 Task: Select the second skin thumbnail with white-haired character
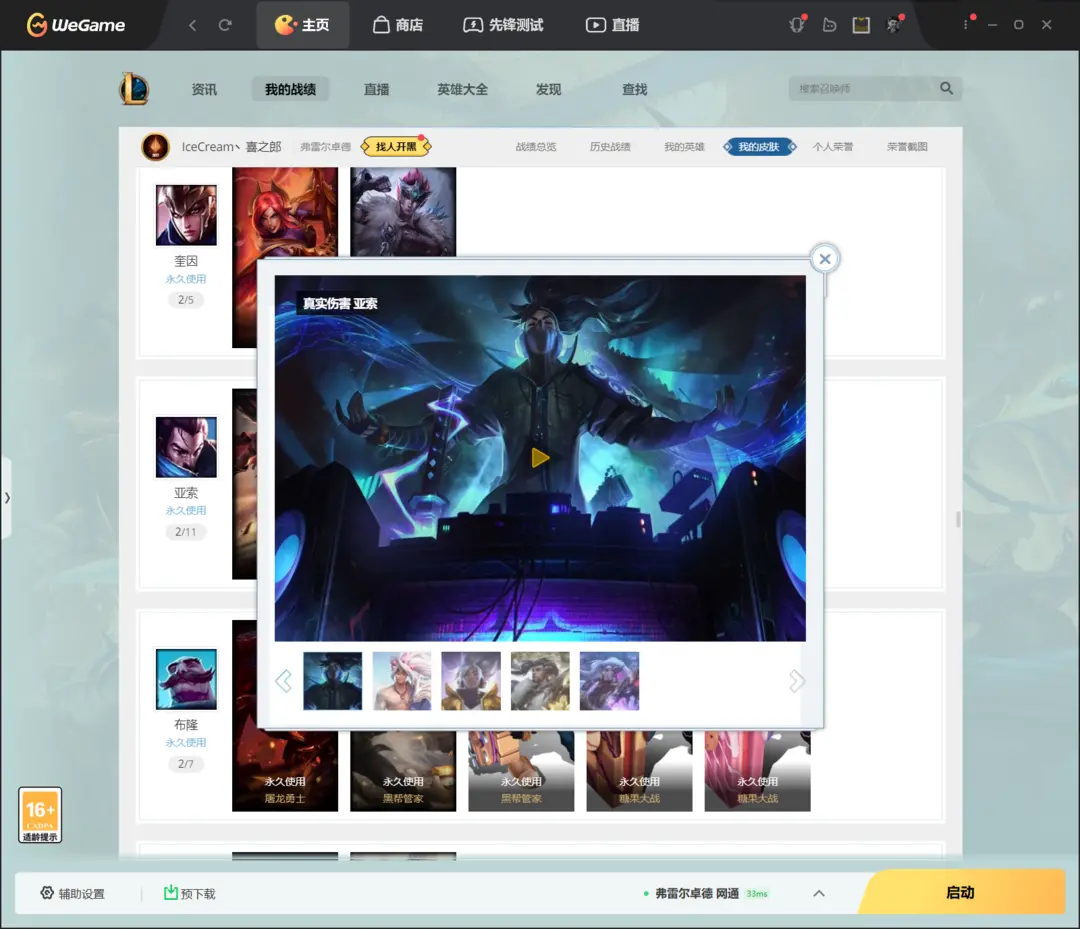coord(402,681)
